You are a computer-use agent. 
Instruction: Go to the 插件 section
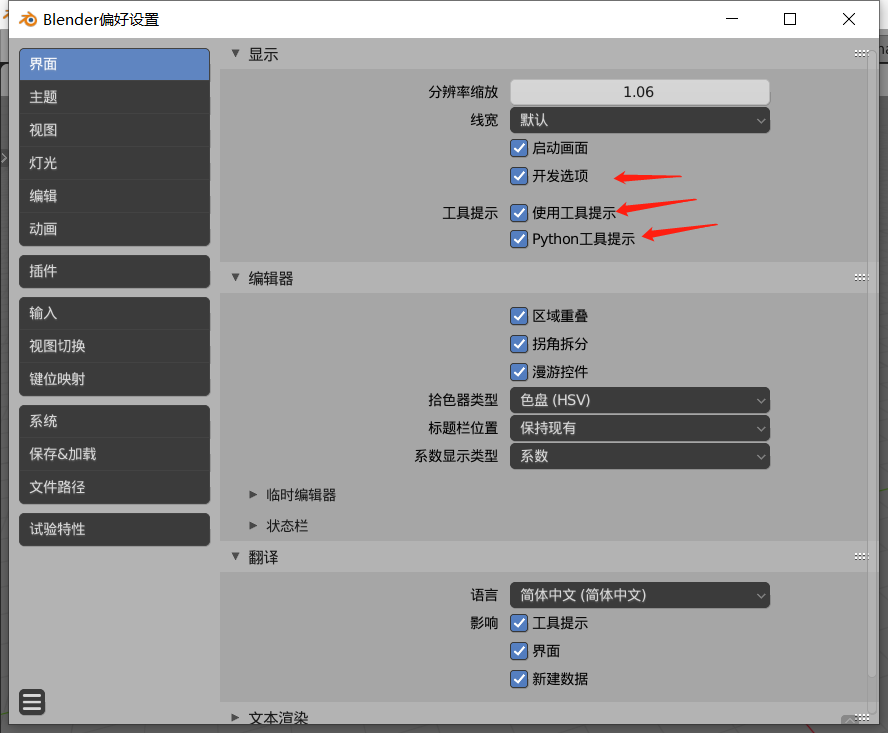click(114, 271)
